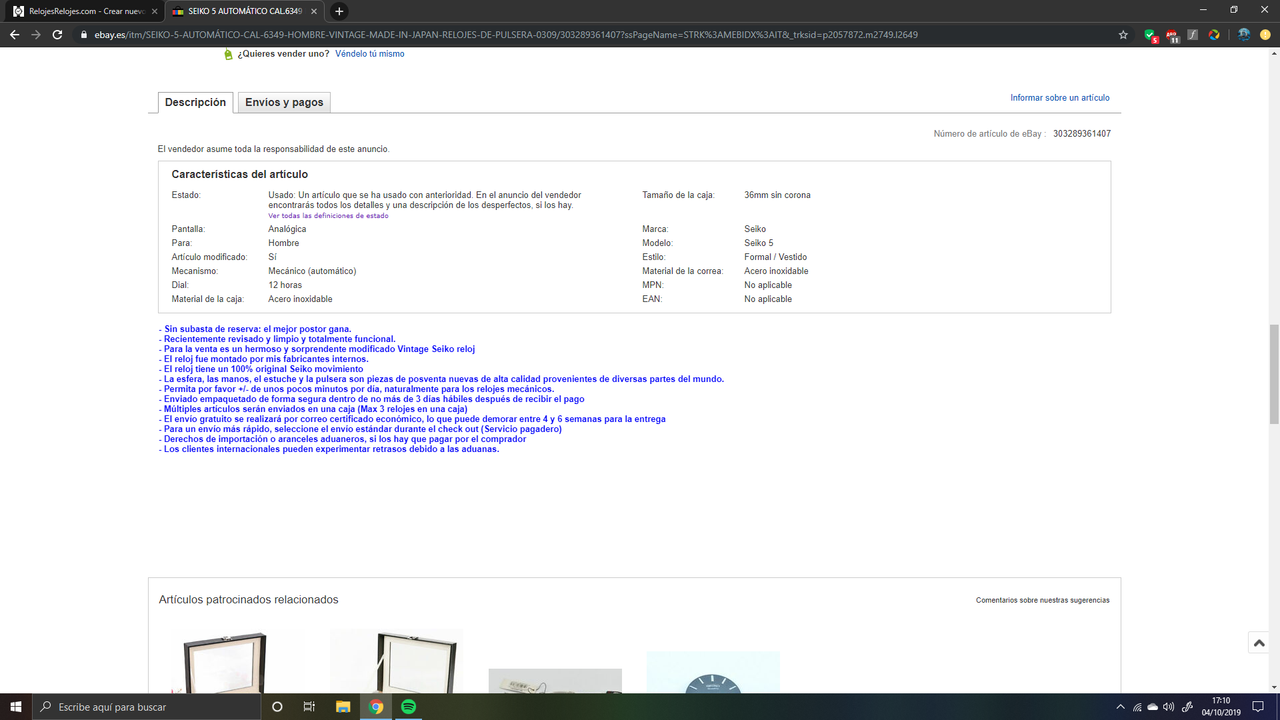Open the yellow Chrome alert menu

(x=1265, y=34)
